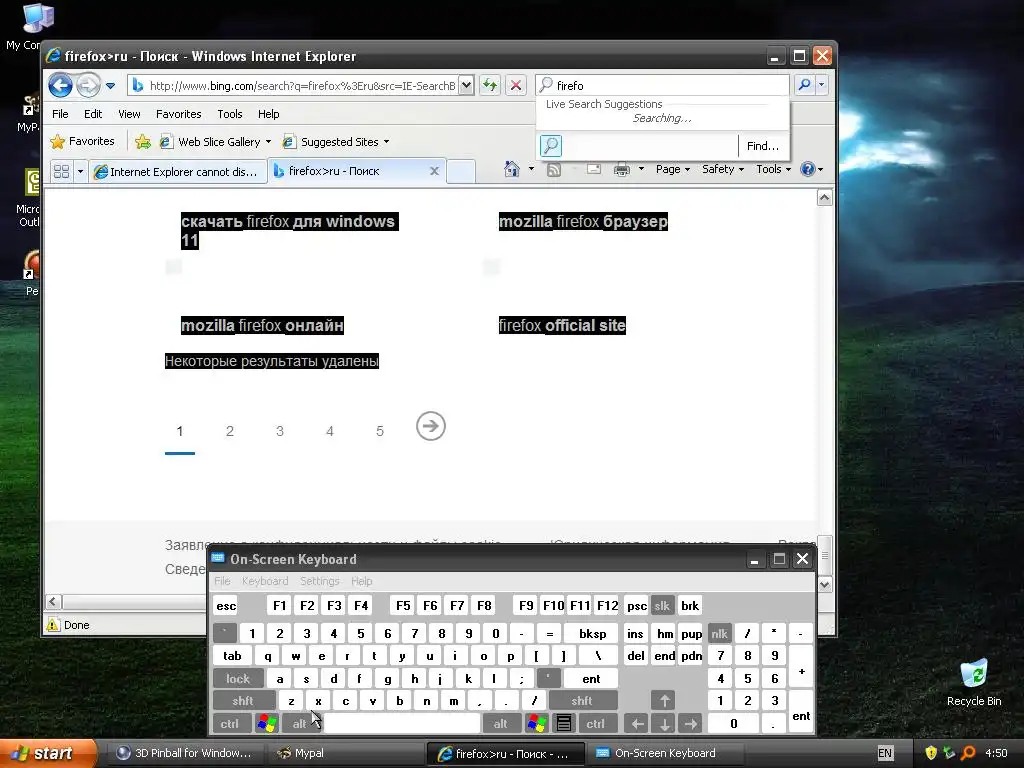
Task: Toggle the left alt key
Action: click(x=299, y=724)
